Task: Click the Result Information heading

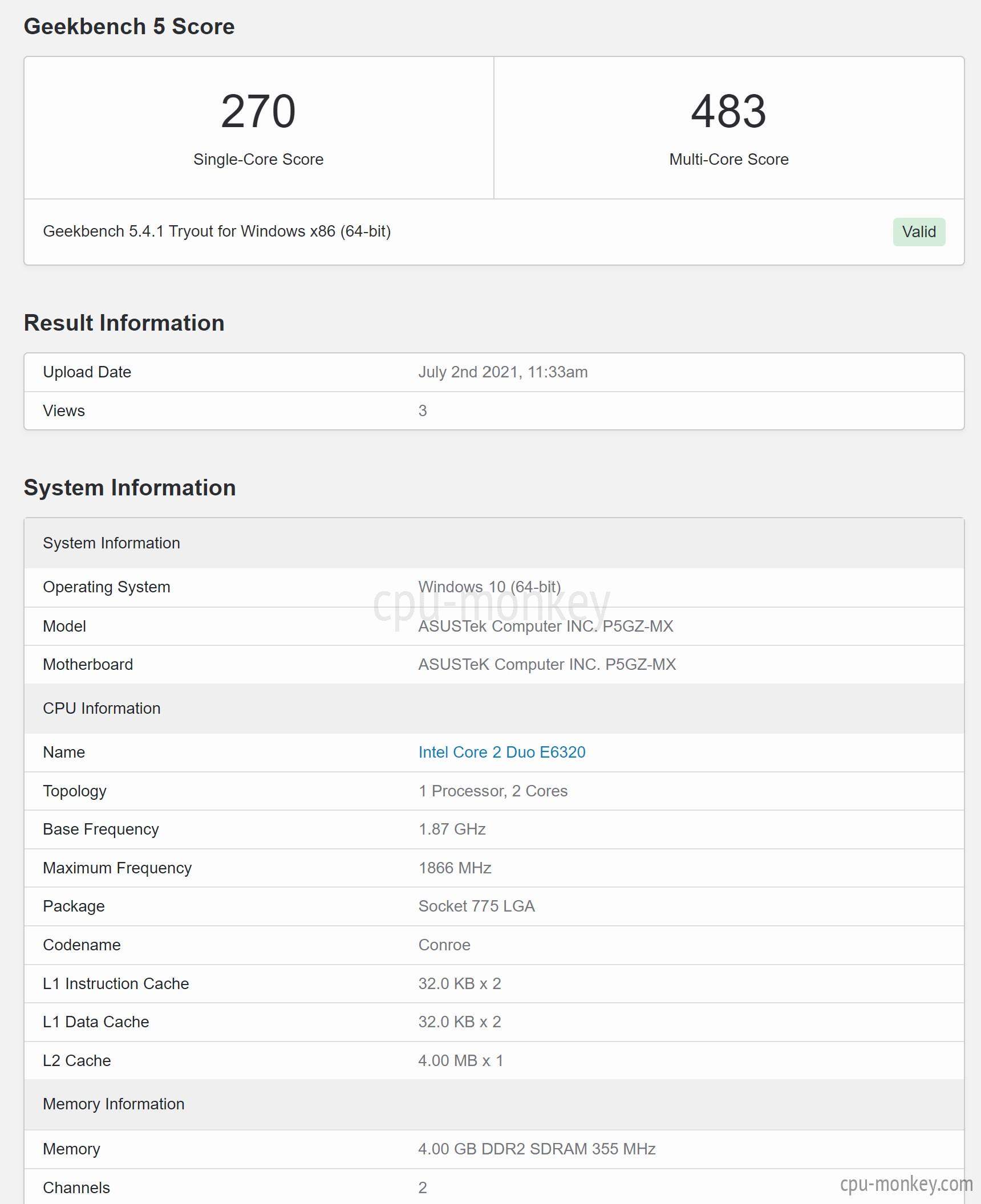Action: click(x=124, y=323)
